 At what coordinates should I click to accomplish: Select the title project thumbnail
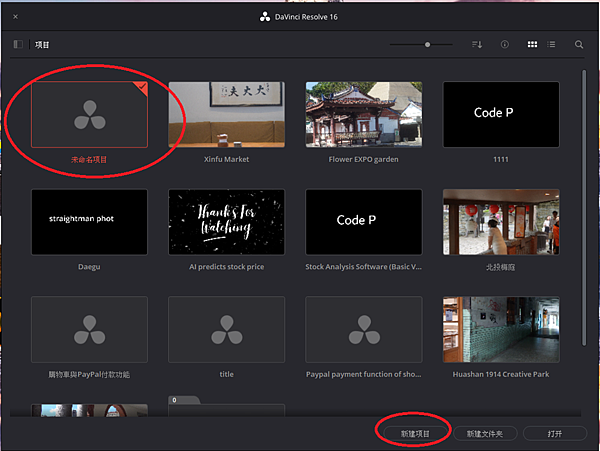[x=227, y=329]
